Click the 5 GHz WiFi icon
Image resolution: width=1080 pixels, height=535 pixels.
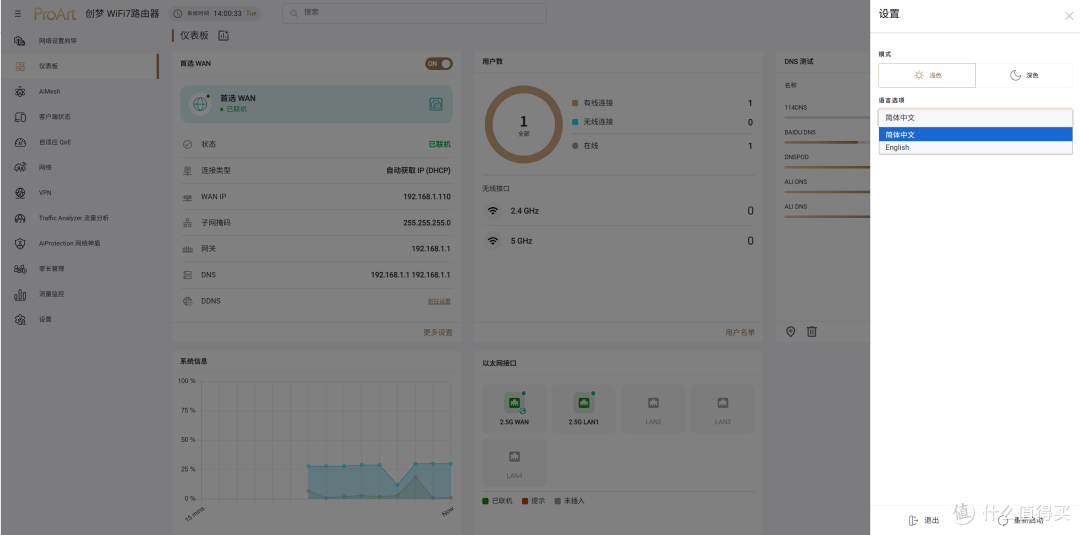[492, 241]
